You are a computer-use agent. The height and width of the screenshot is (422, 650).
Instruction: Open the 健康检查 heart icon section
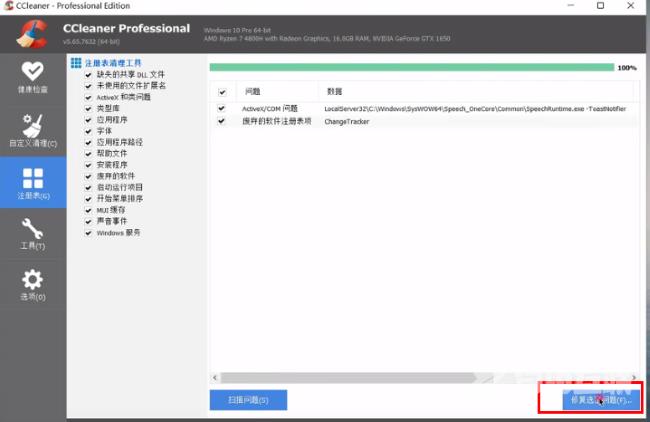33,78
